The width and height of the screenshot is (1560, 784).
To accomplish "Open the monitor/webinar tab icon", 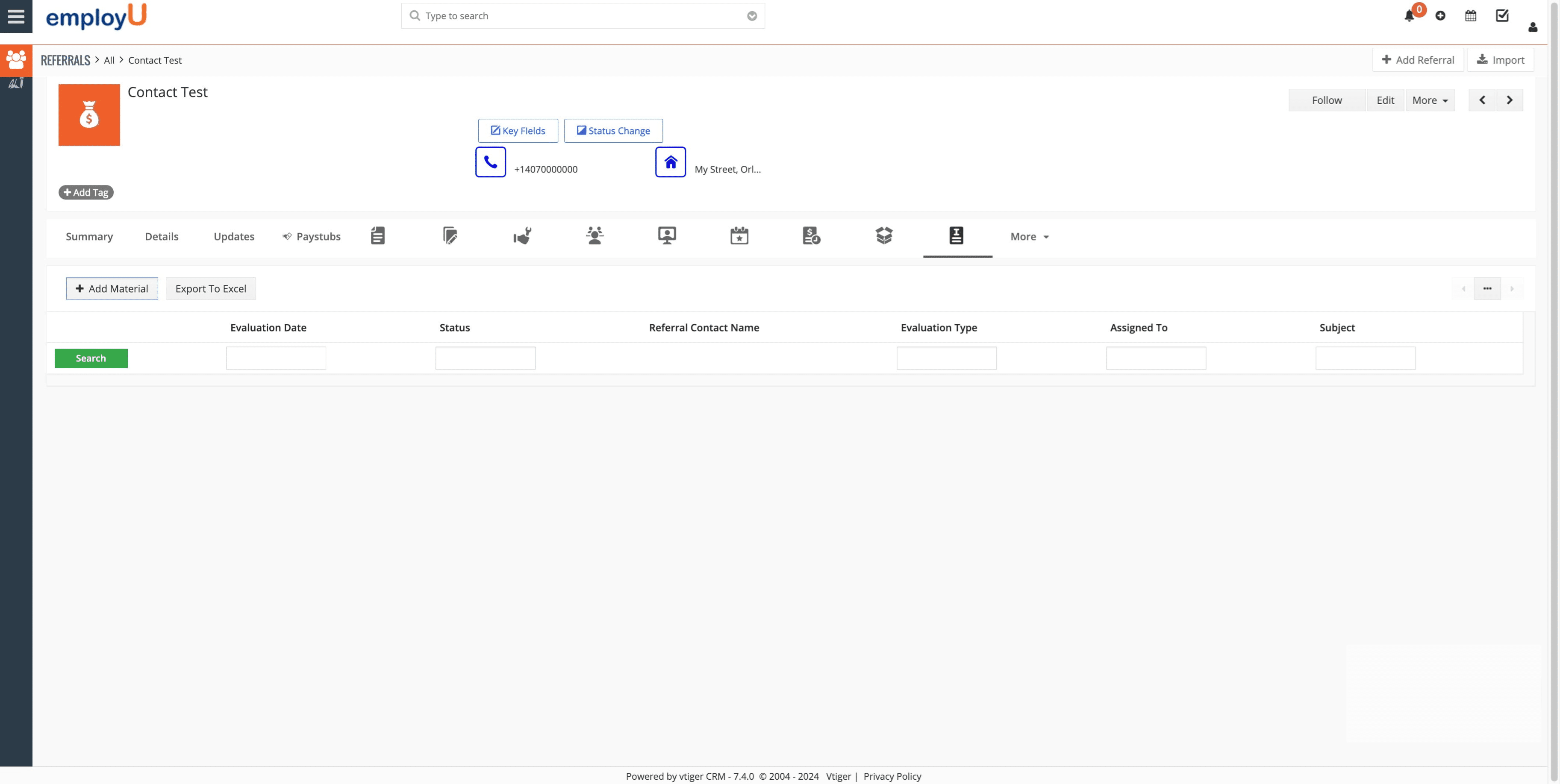I will pyautogui.click(x=666, y=236).
